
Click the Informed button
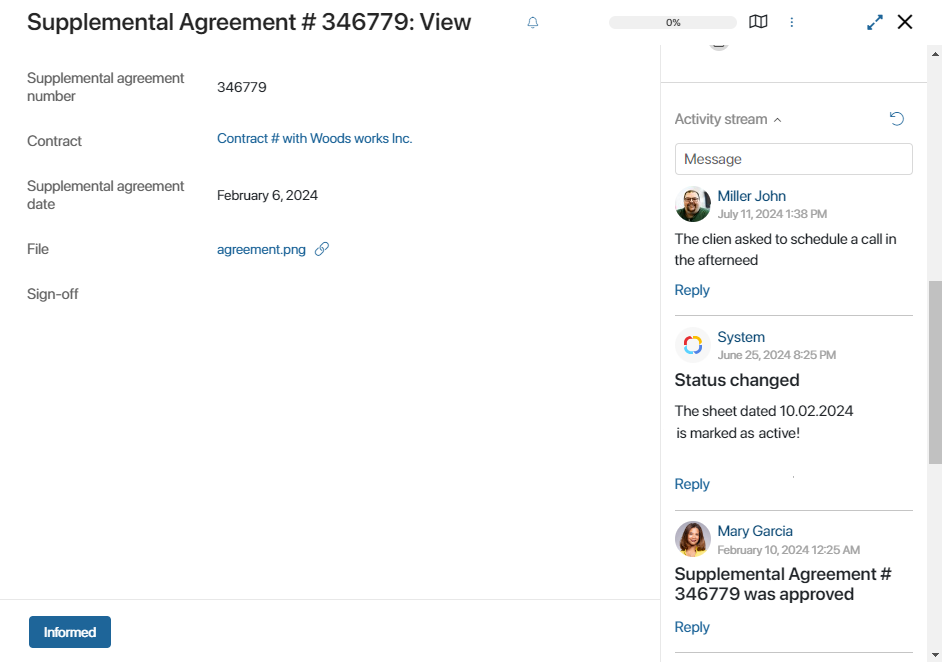[x=70, y=632]
